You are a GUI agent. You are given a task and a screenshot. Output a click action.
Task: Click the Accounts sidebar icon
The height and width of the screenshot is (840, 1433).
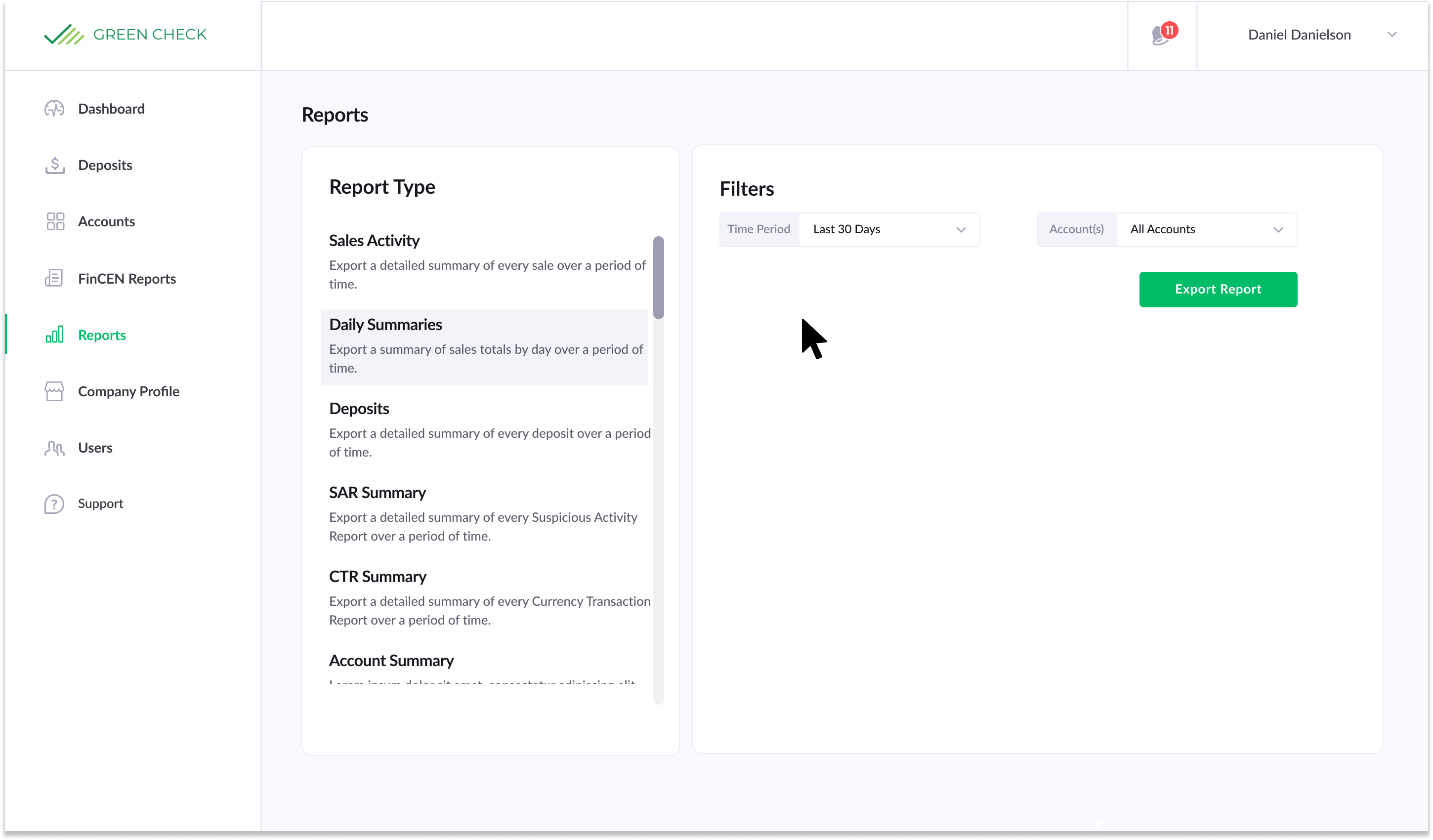[x=54, y=221]
